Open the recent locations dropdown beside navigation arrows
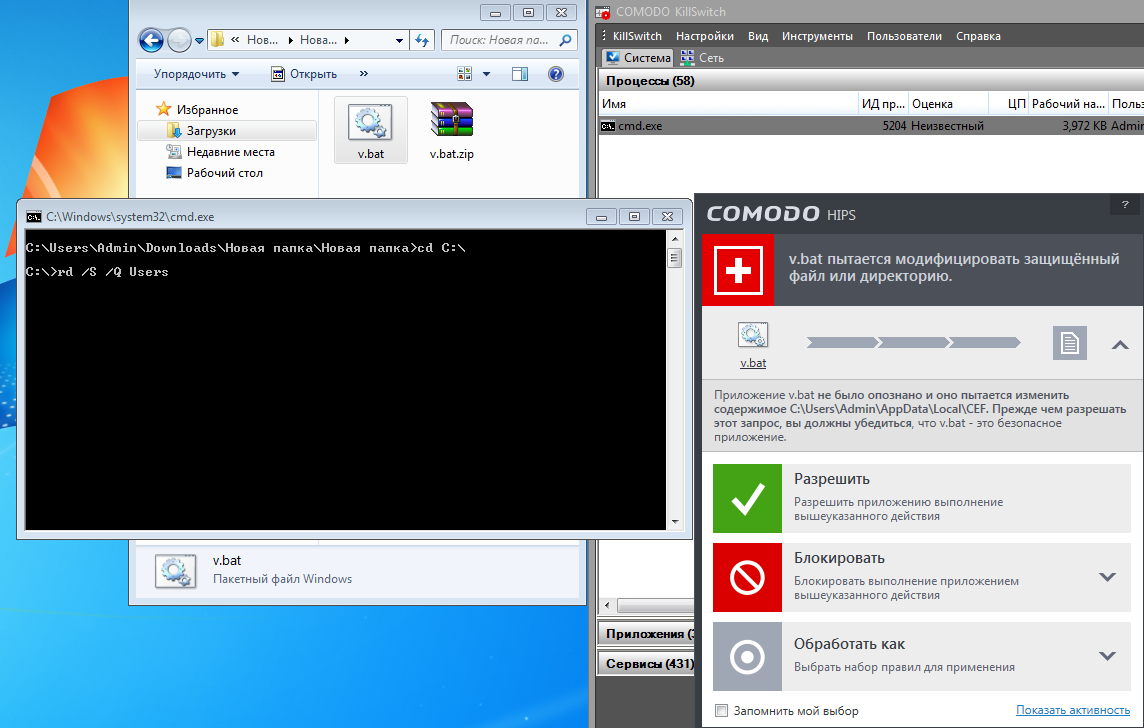This screenshot has width=1144, height=728. [x=199, y=41]
